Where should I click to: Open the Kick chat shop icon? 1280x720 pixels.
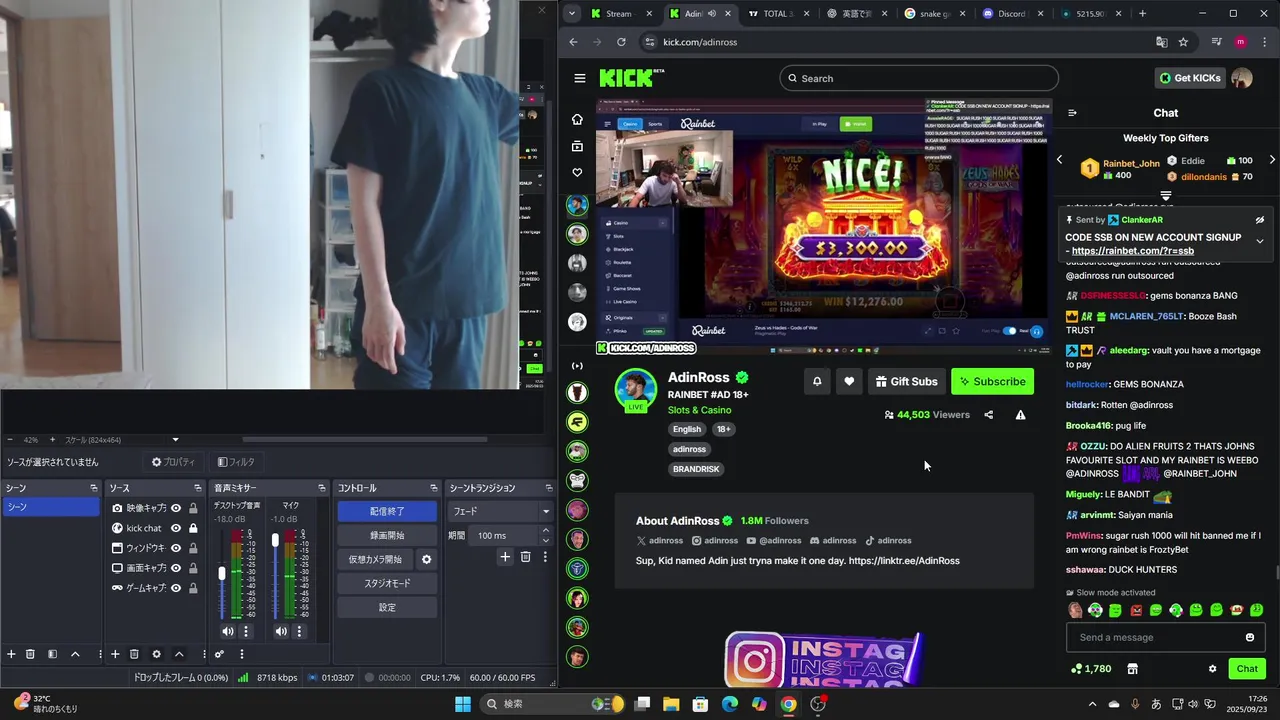pos(1132,669)
